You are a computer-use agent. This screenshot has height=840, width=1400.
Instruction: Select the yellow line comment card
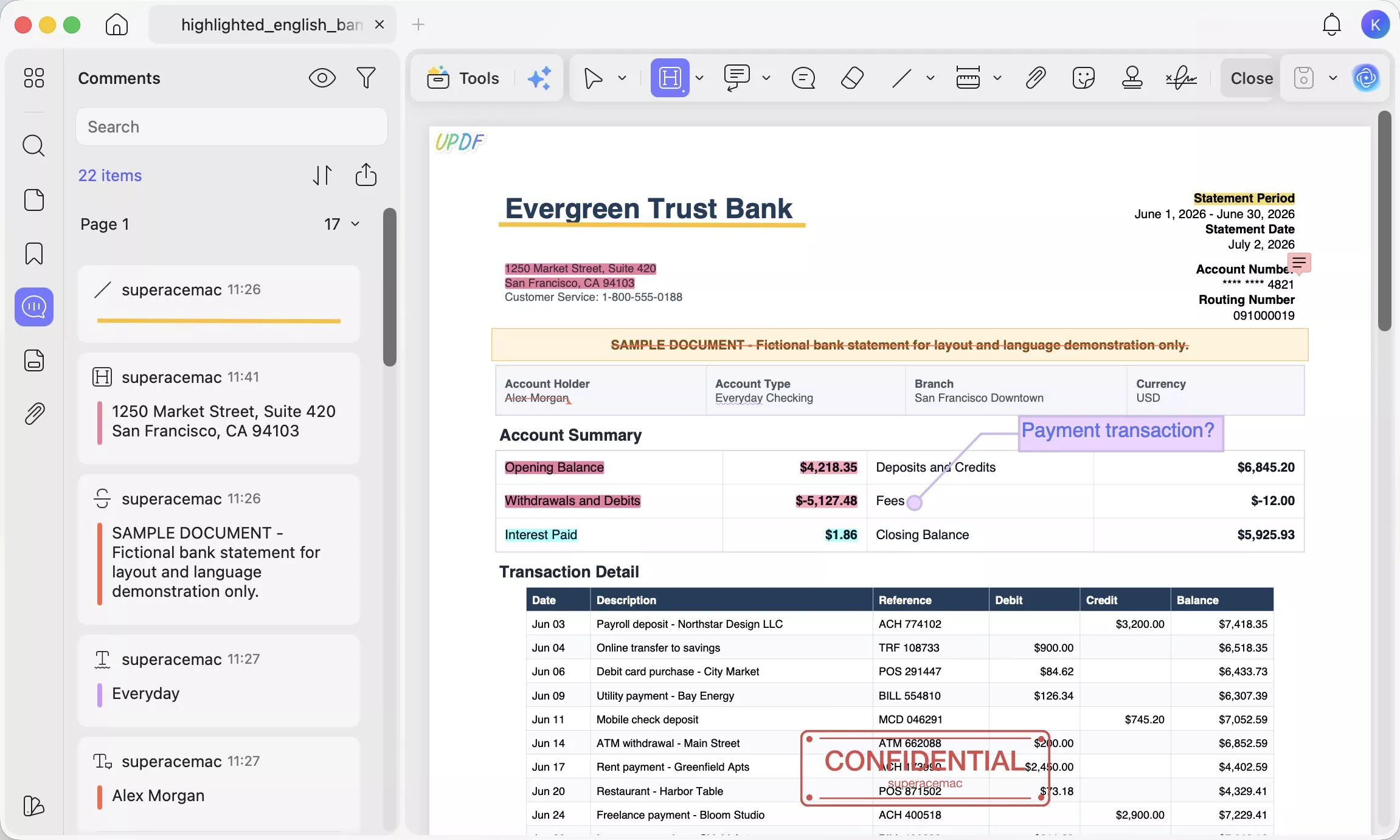219,304
